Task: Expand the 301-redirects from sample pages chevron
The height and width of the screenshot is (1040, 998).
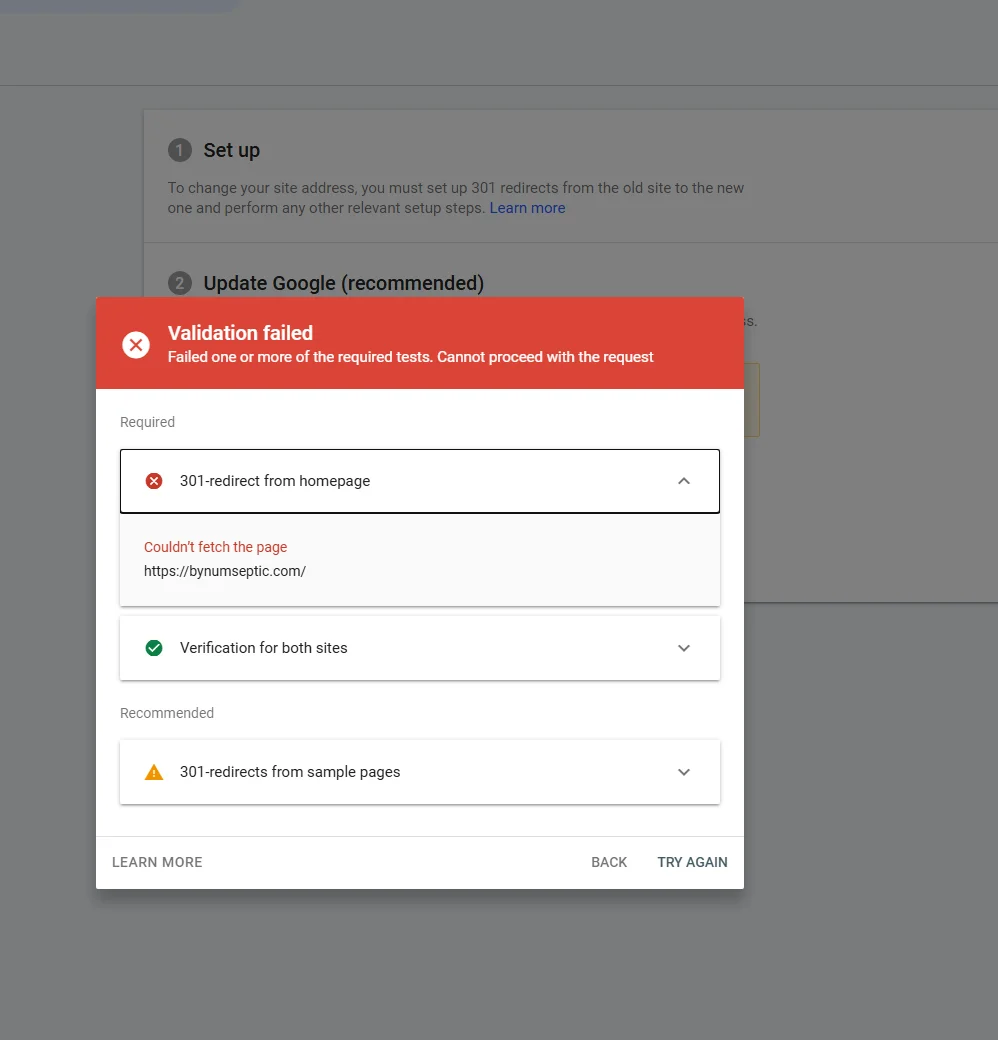Action: point(684,772)
